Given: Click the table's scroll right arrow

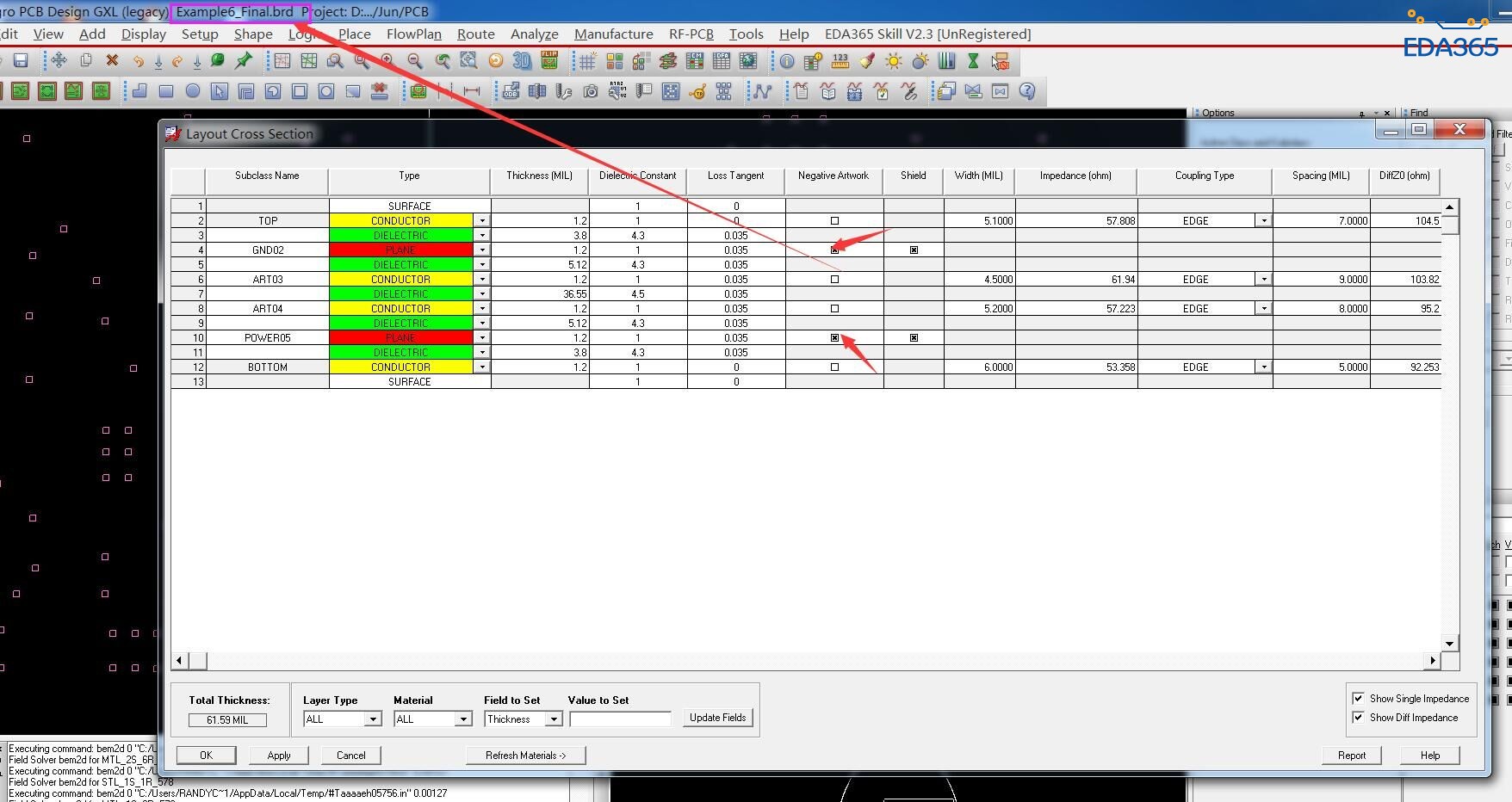Looking at the screenshot, I should (1433, 661).
